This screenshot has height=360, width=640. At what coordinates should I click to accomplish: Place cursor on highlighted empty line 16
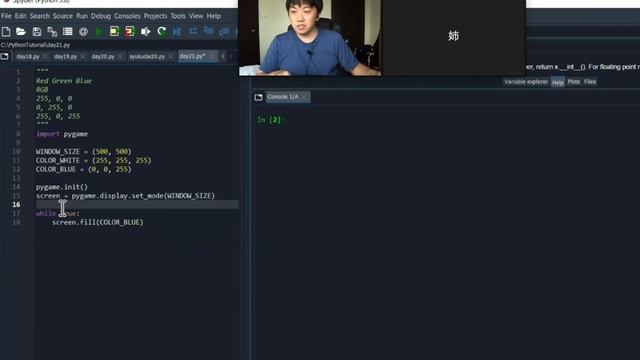coord(137,204)
